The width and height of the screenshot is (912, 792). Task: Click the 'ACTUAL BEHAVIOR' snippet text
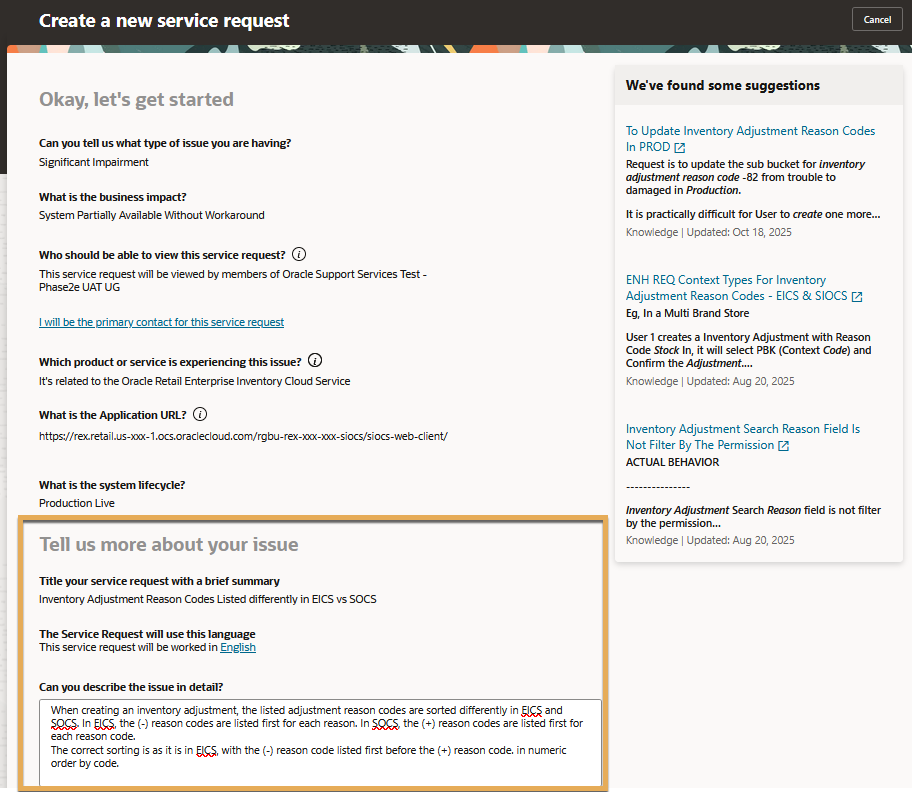point(672,462)
